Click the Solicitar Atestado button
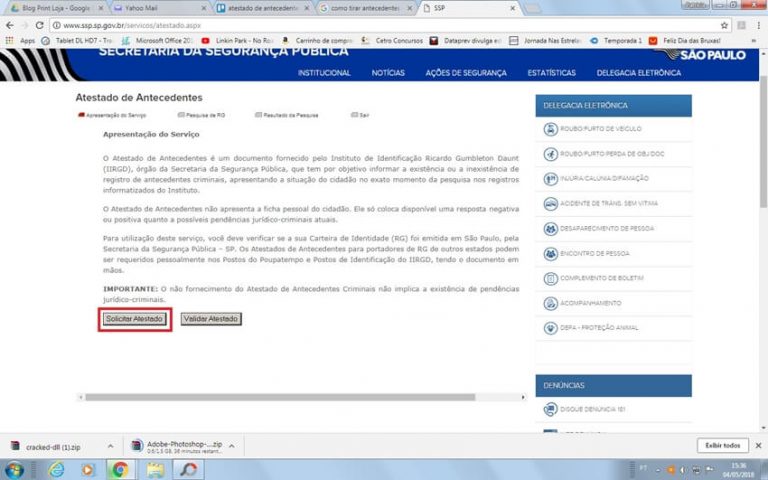Viewport: 768px width, 480px height. [135, 319]
